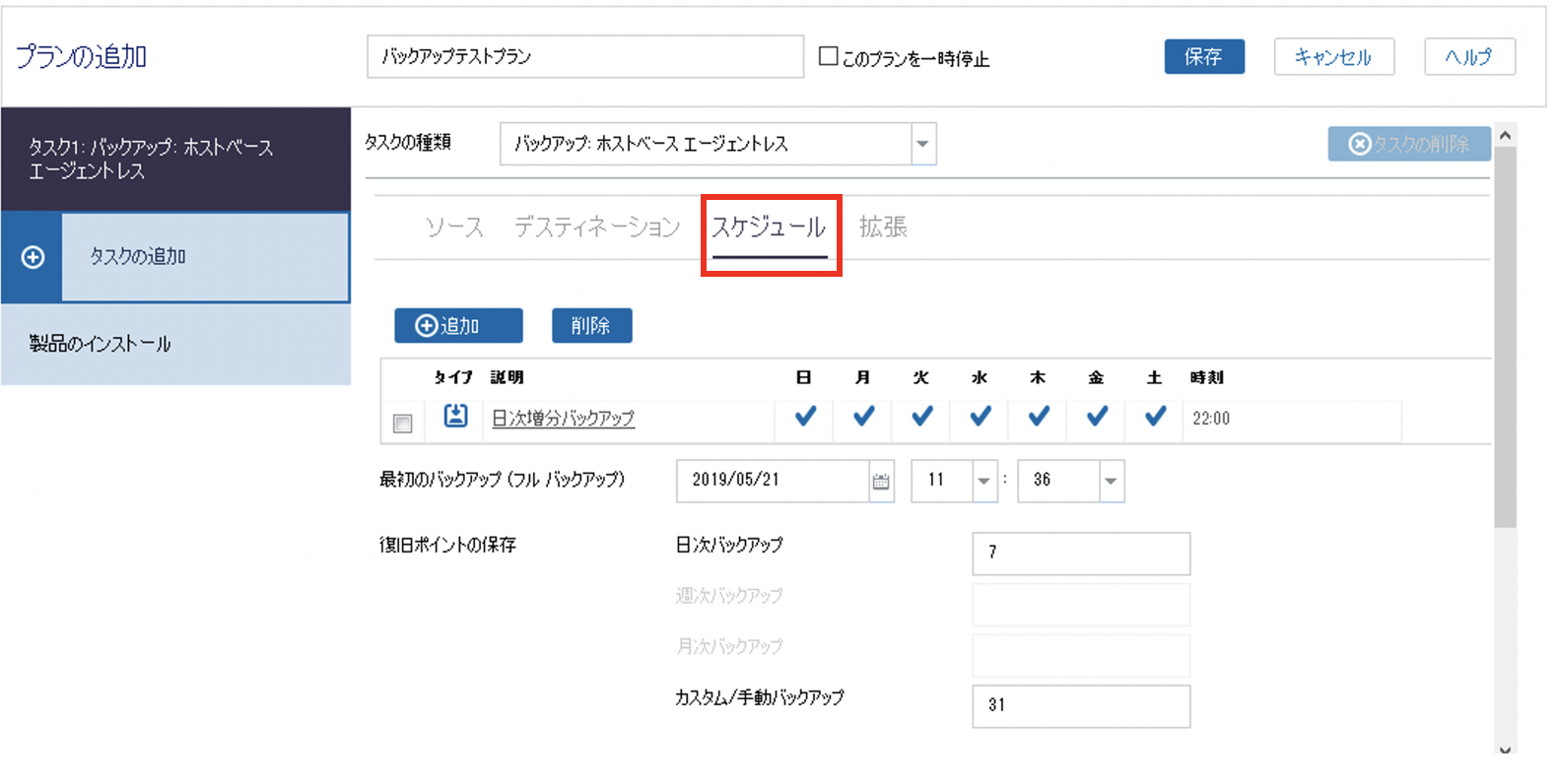Toggle Sunday (日) checkmark for daily backup
This screenshot has height=784, width=1557.
click(805, 417)
